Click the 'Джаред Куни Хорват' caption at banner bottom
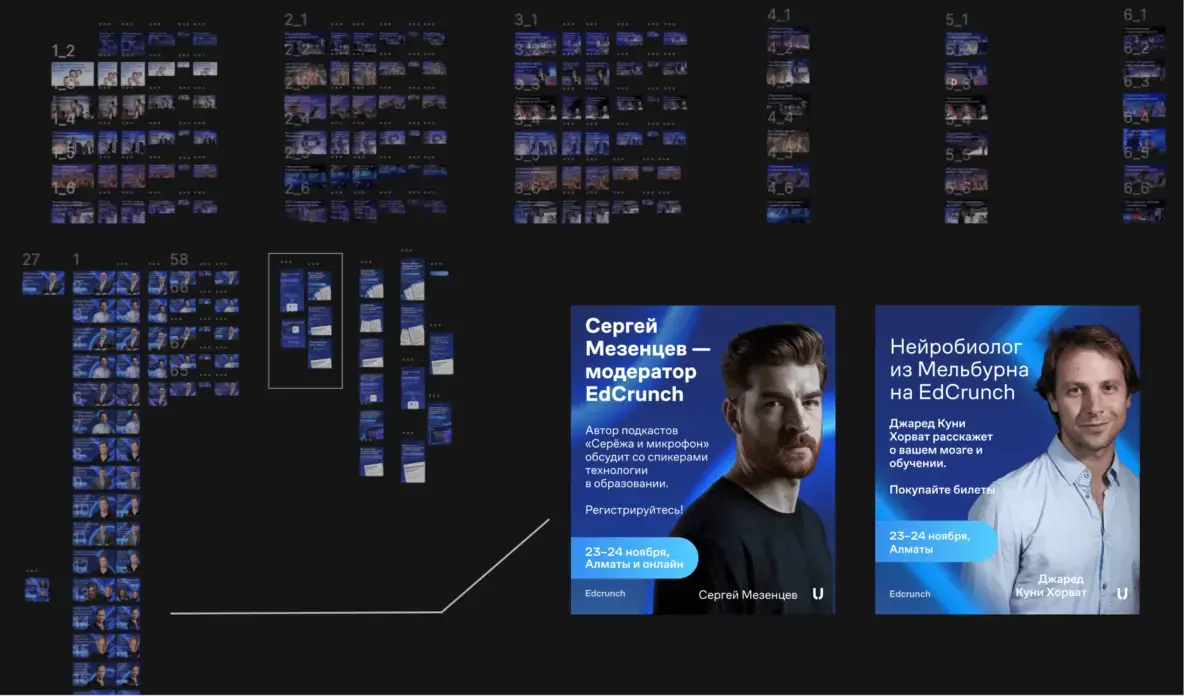 (x=1050, y=586)
